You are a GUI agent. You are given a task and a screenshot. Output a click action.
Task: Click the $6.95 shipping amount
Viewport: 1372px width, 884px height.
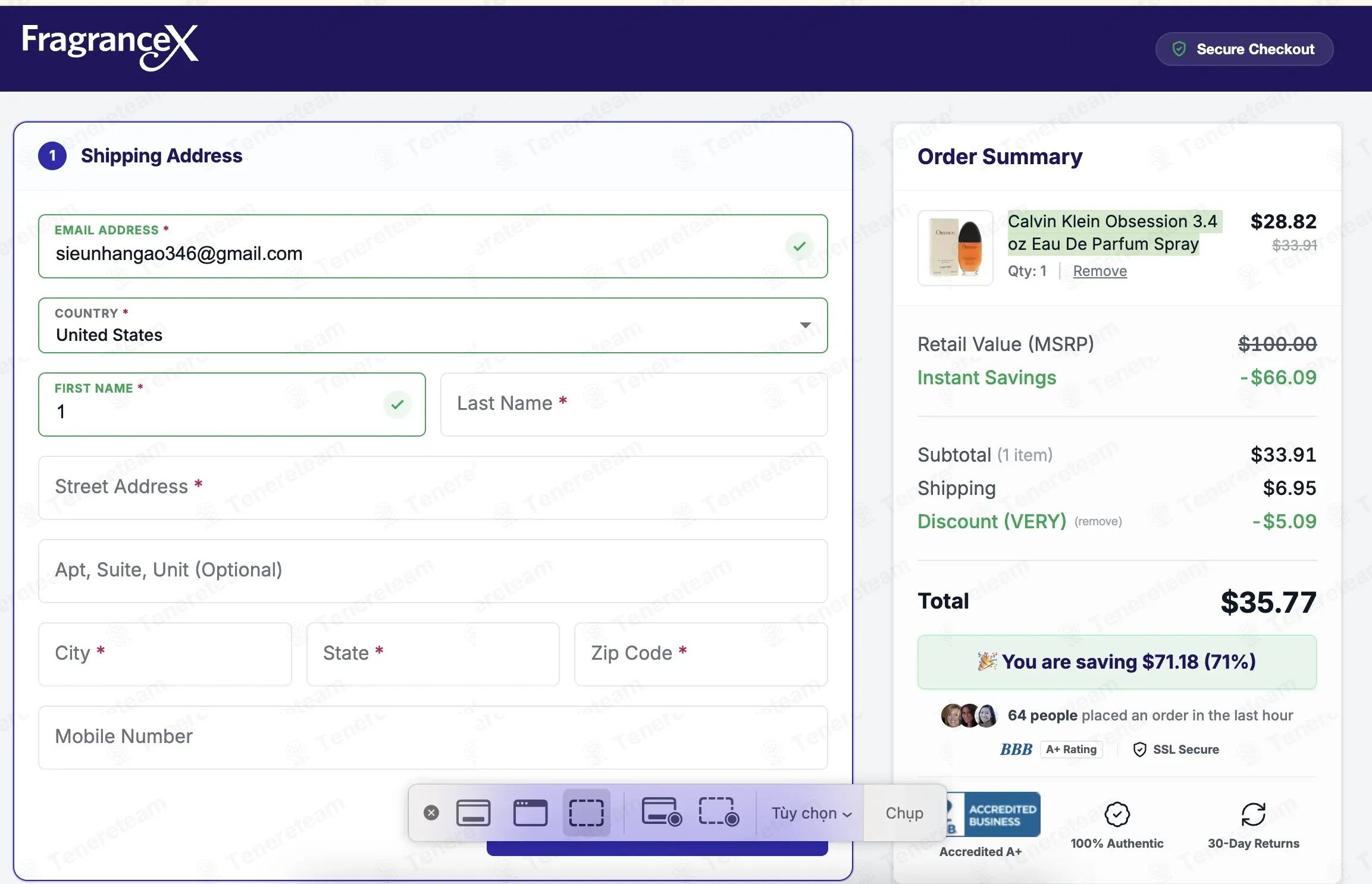[1290, 488]
